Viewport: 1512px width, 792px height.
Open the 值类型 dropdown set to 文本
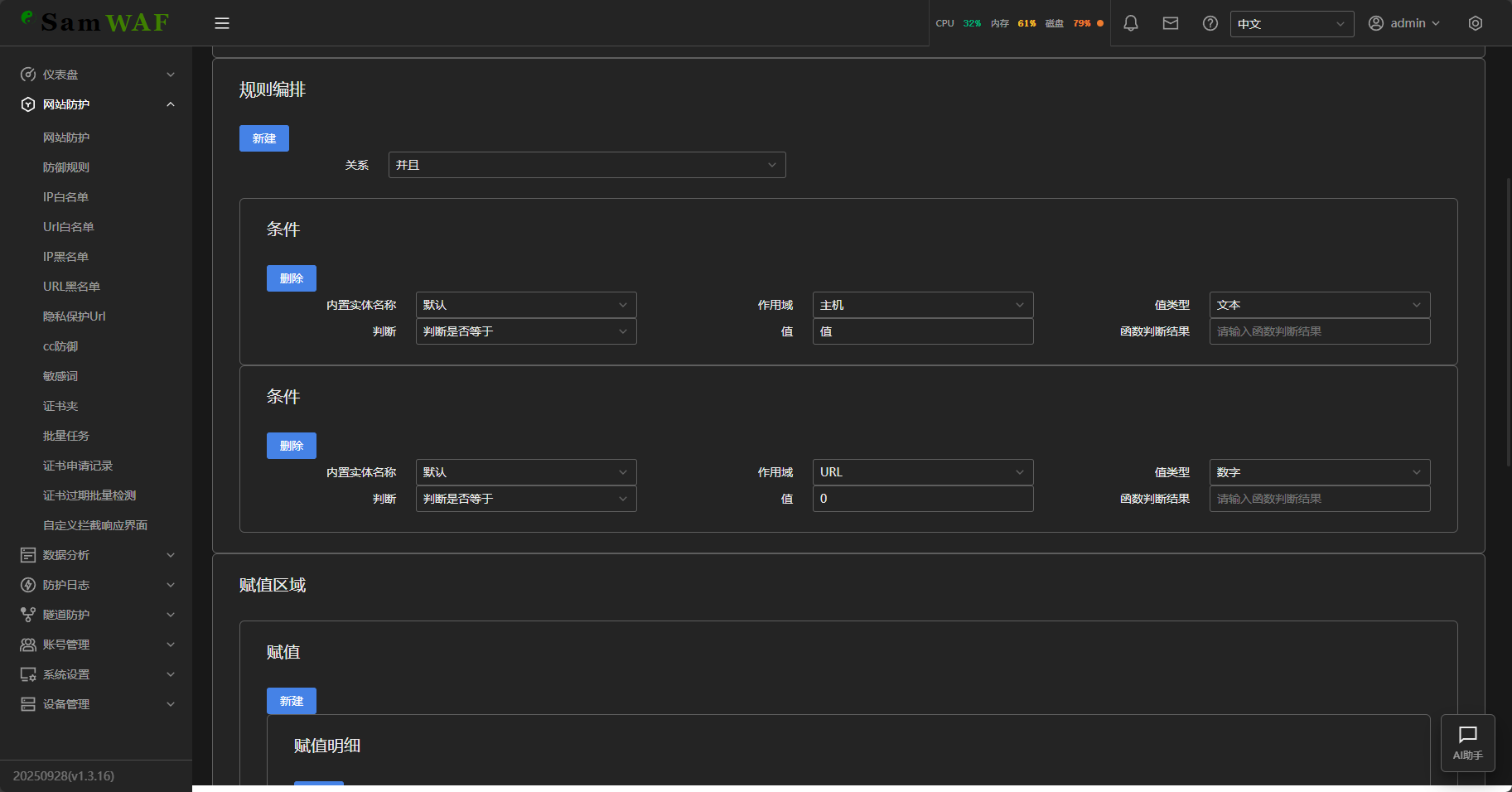click(1319, 305)
